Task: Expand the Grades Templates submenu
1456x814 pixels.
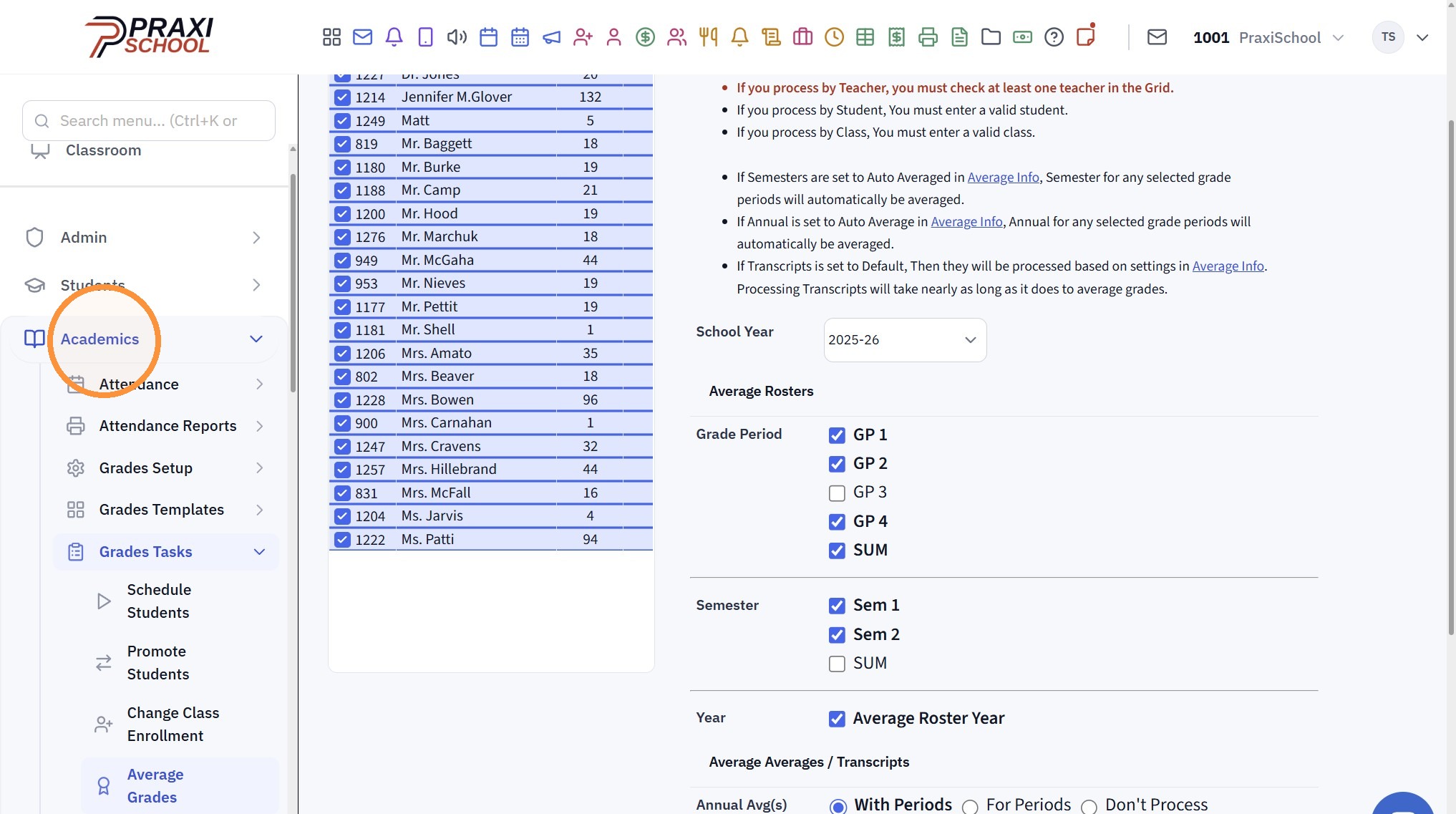Action: [166, 510]
